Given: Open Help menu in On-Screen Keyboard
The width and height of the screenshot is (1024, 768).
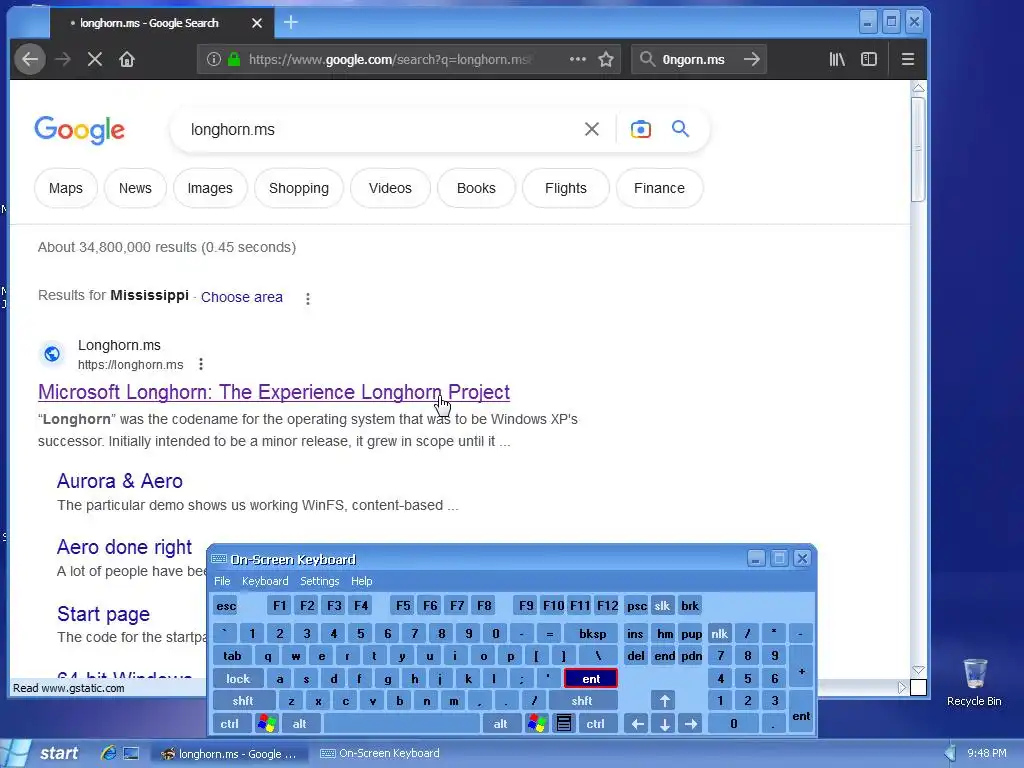Looking at the screenshot, I should [361, 581].
